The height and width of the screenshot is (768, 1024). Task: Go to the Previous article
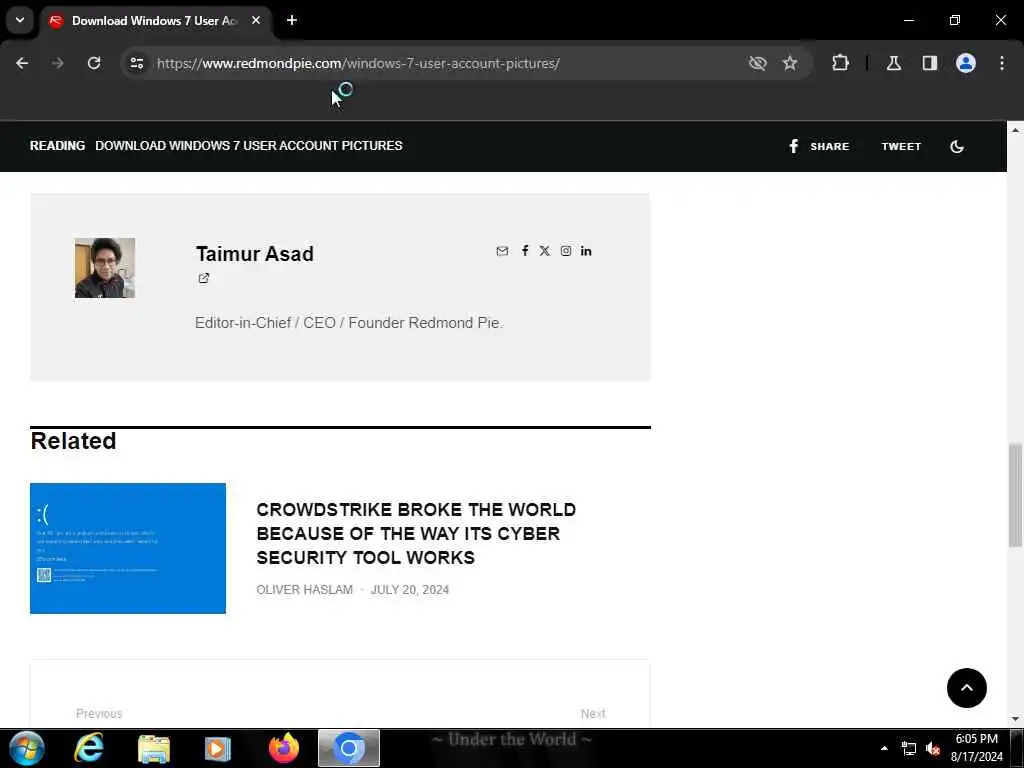(99, 714)
